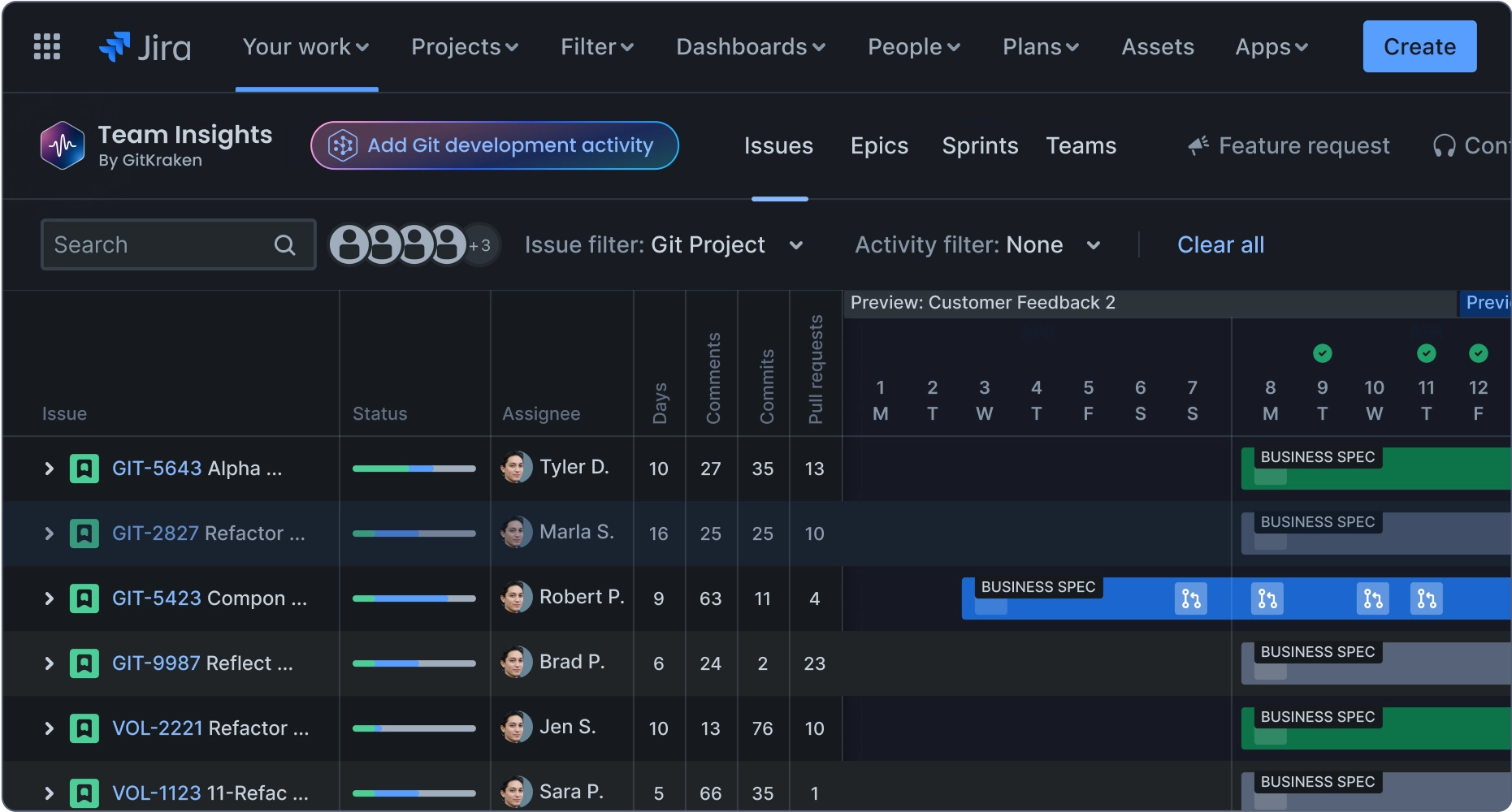This screenshot has height=812, width=1512.
Task: Click the Create button
Action: (1419, 46)
